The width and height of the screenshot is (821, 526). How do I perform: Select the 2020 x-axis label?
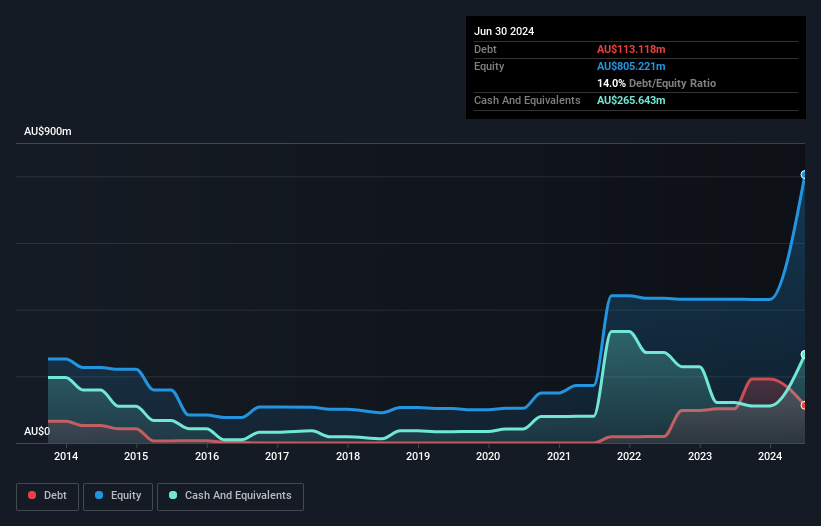click(488, 456)
